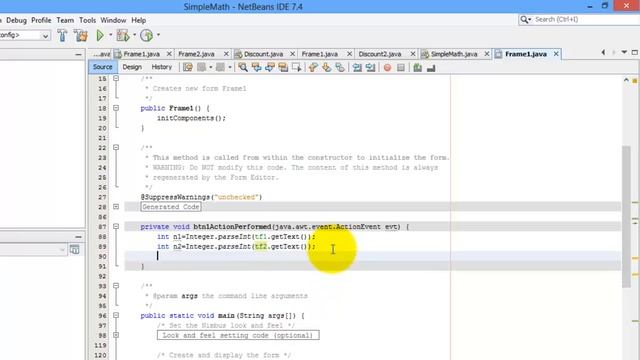Collapse the Frame1() constructor at line 18
Image resolution: width=640 pixels, height=360 pixels.
pos(116,108)
